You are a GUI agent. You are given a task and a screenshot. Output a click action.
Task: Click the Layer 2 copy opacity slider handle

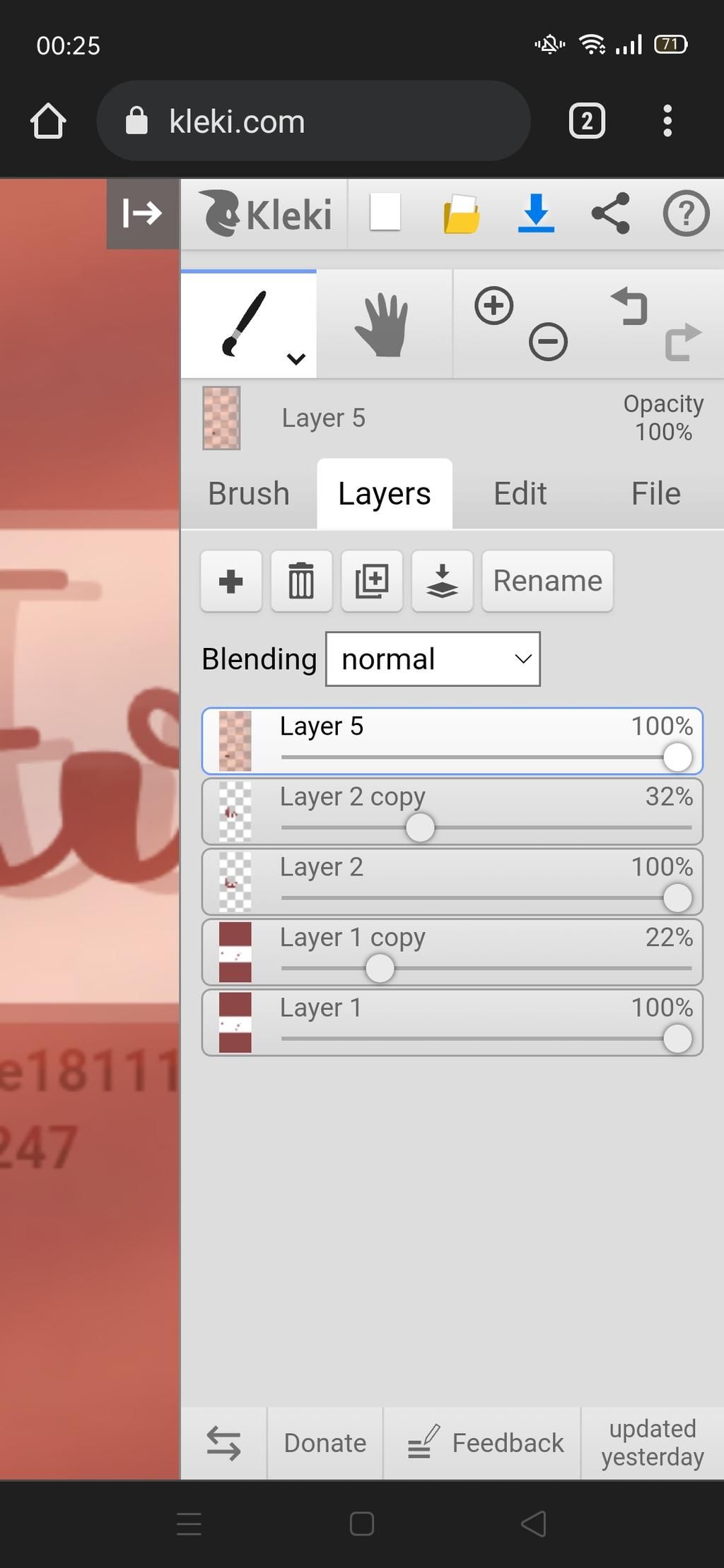[420, 827]
